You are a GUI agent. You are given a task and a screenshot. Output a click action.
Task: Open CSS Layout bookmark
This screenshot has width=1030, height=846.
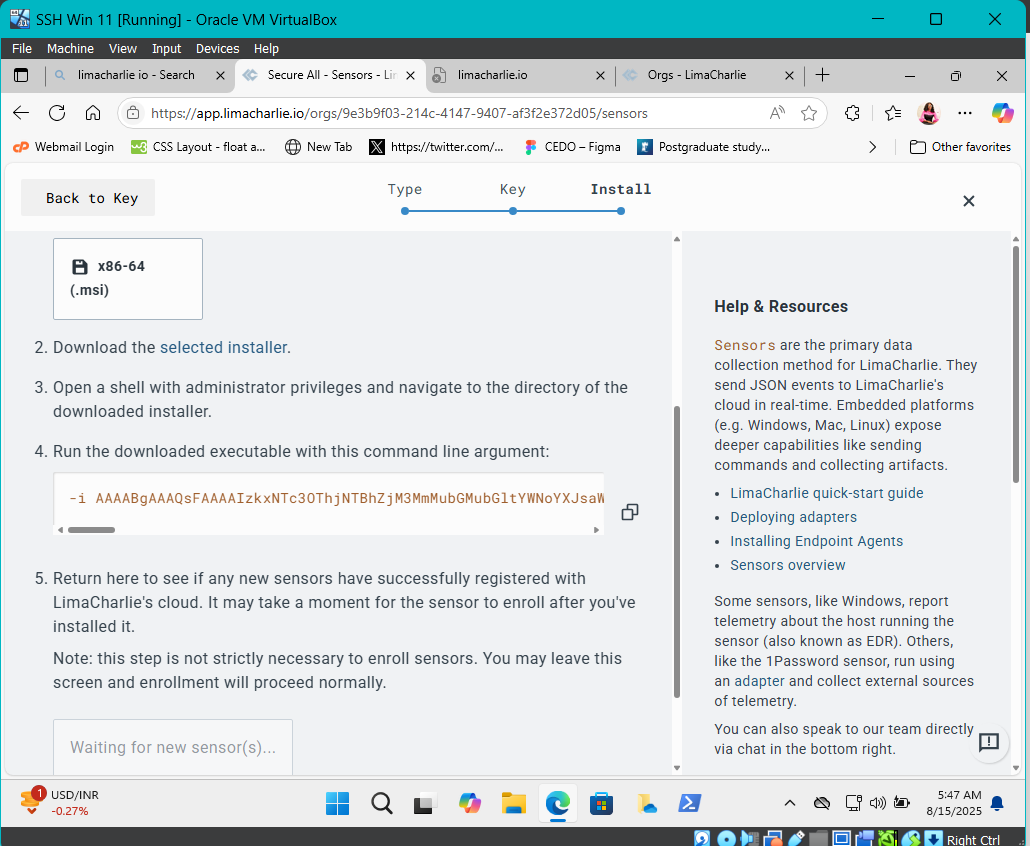click(198, 147)
